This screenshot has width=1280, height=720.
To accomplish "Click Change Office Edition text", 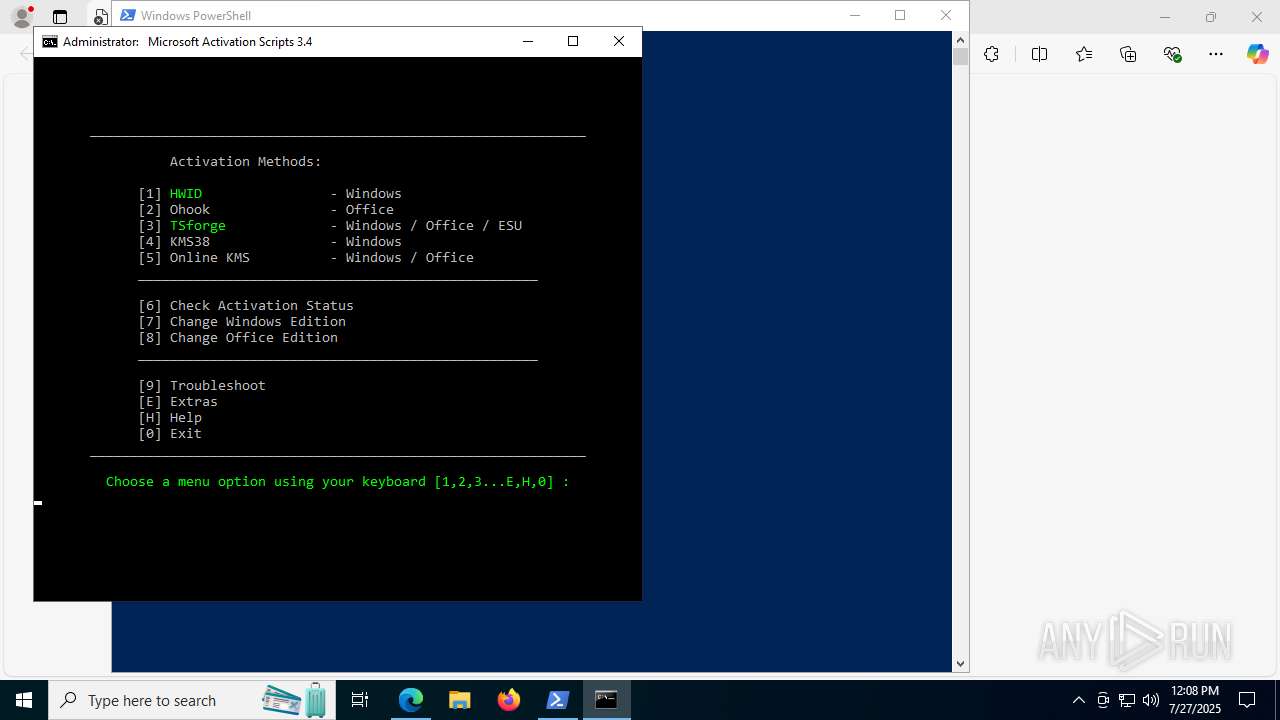I will tap(254, 337).
